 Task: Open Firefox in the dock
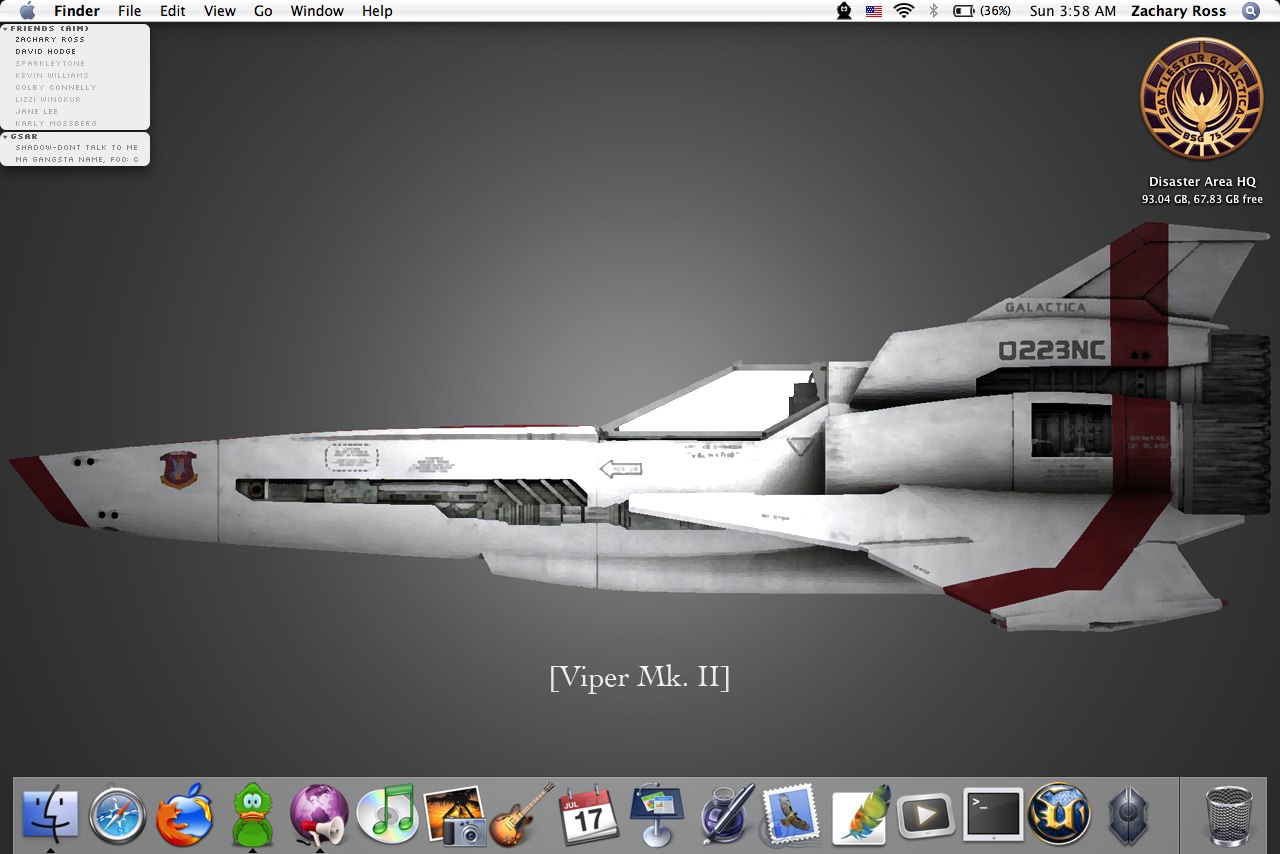(185, 814)
